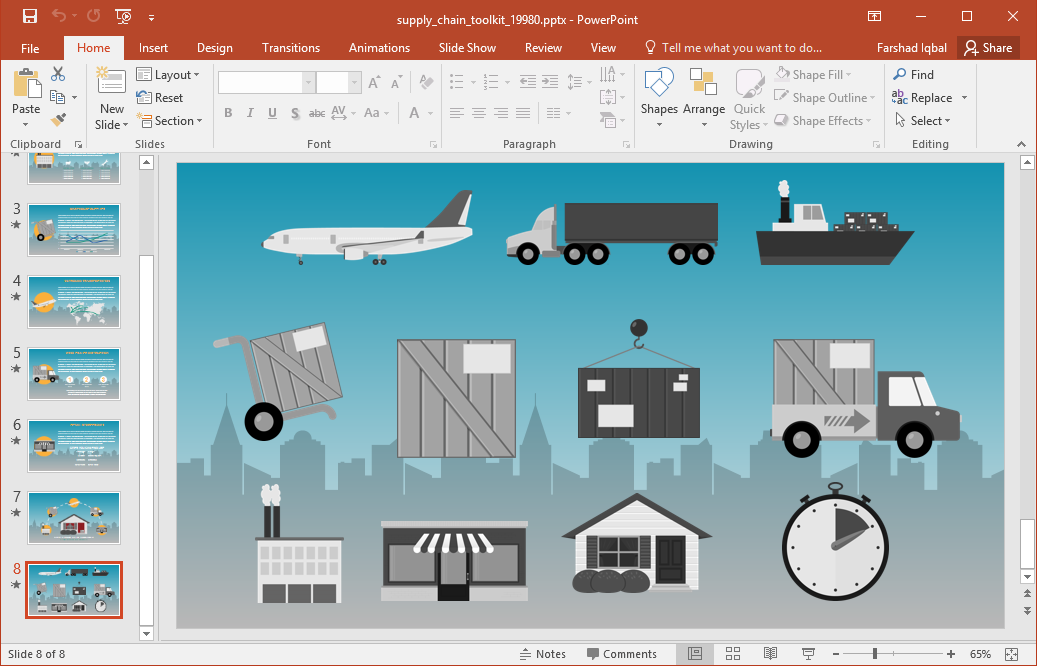This screenshot has width=1037, height=666.
Task: Click the Share button
Action: 986,48
